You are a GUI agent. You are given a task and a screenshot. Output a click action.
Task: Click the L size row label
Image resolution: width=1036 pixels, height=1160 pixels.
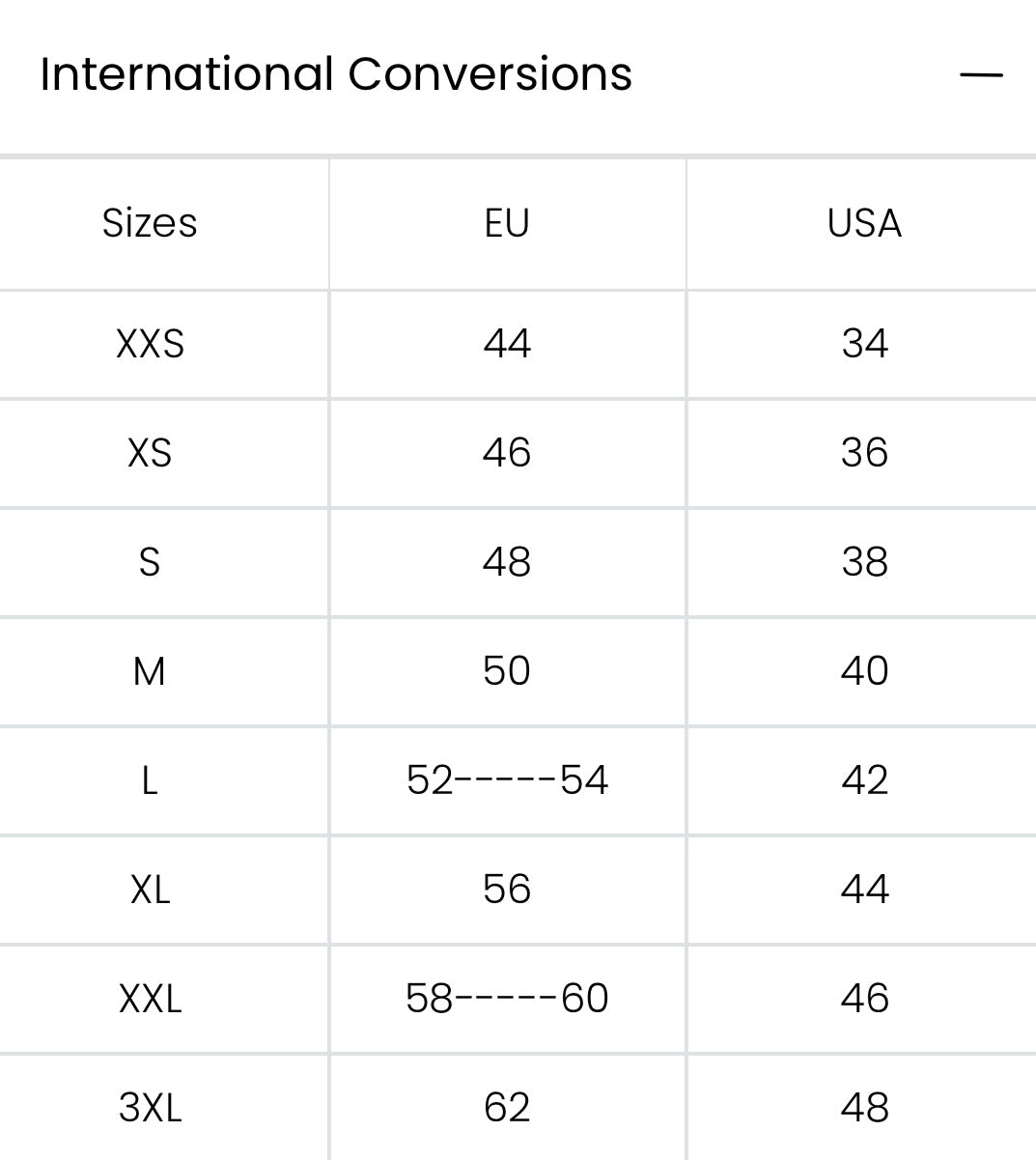click(x=150, y=780)
